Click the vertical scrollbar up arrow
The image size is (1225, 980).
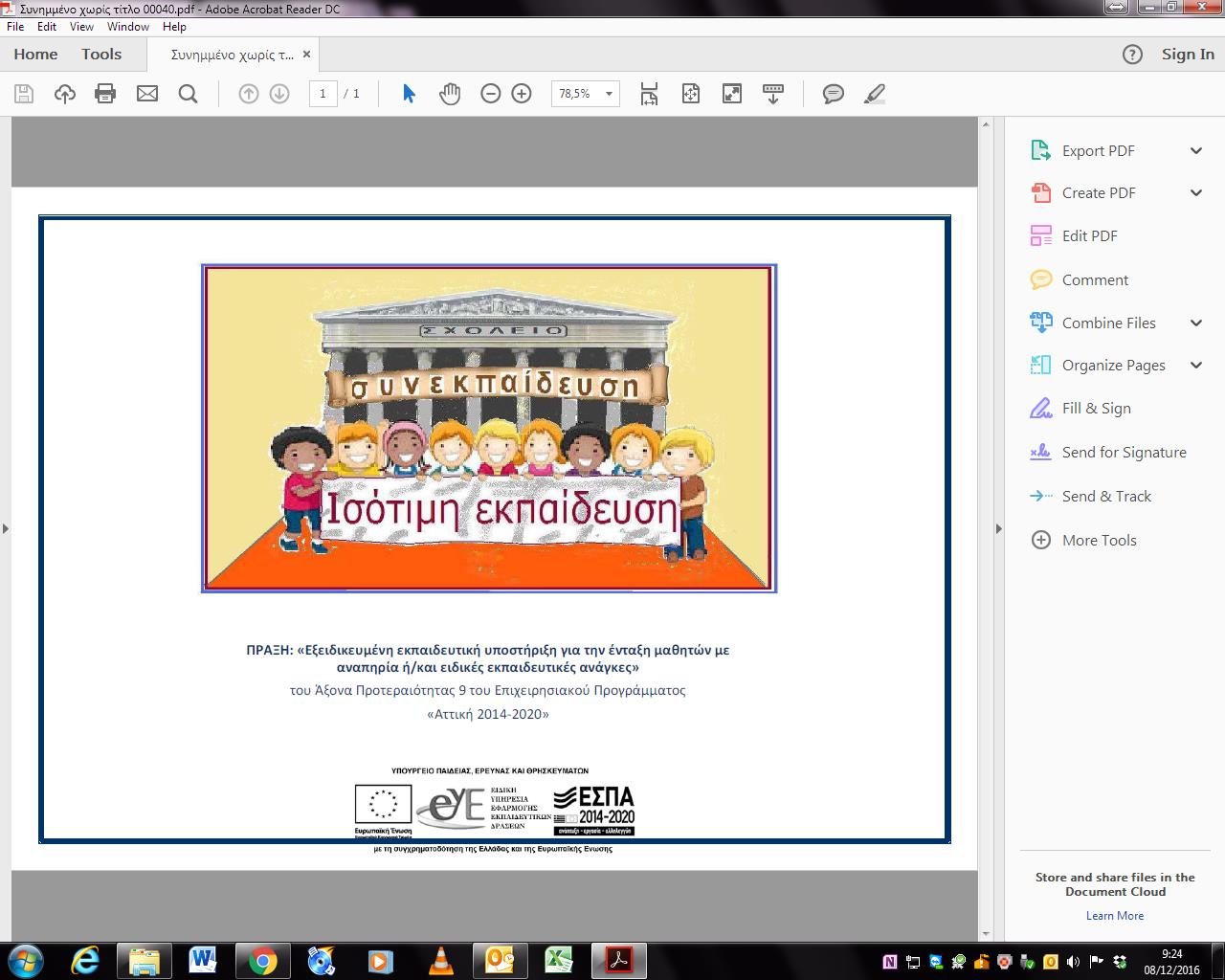[x=986, y=123]
